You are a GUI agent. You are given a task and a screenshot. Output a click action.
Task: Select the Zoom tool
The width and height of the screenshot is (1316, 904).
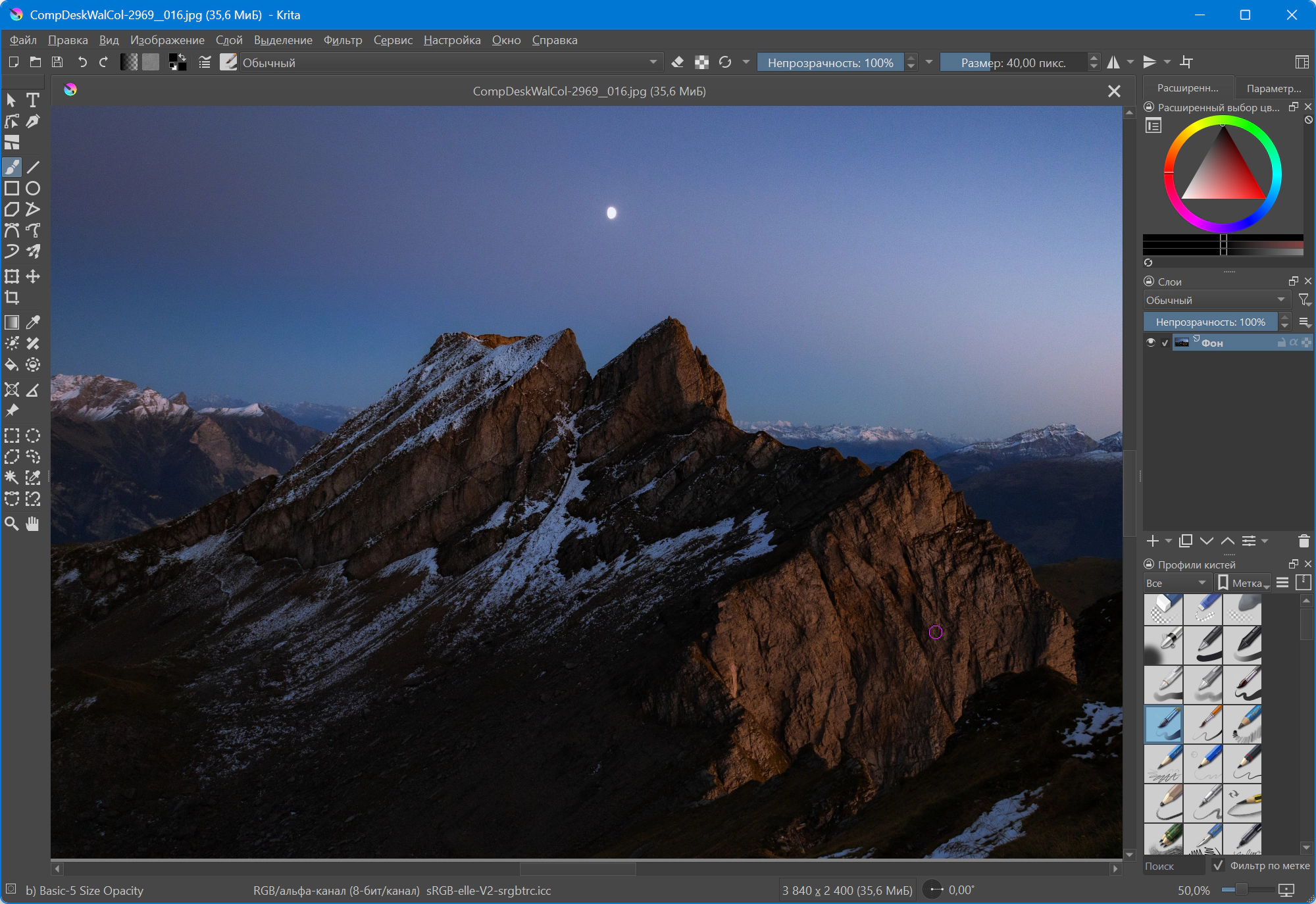click(x=12, y=524)
